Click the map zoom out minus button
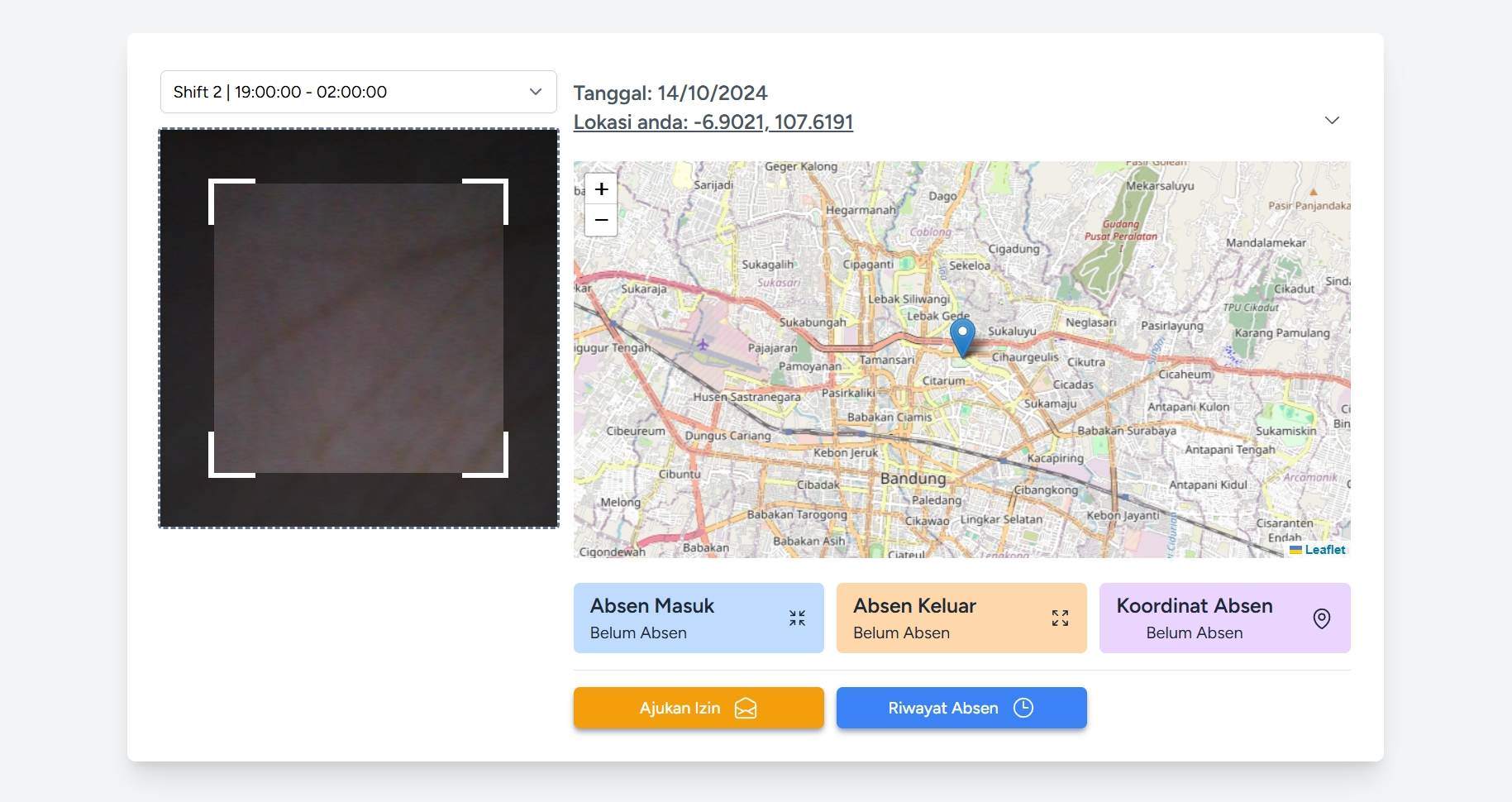 [x=601, y=220]
